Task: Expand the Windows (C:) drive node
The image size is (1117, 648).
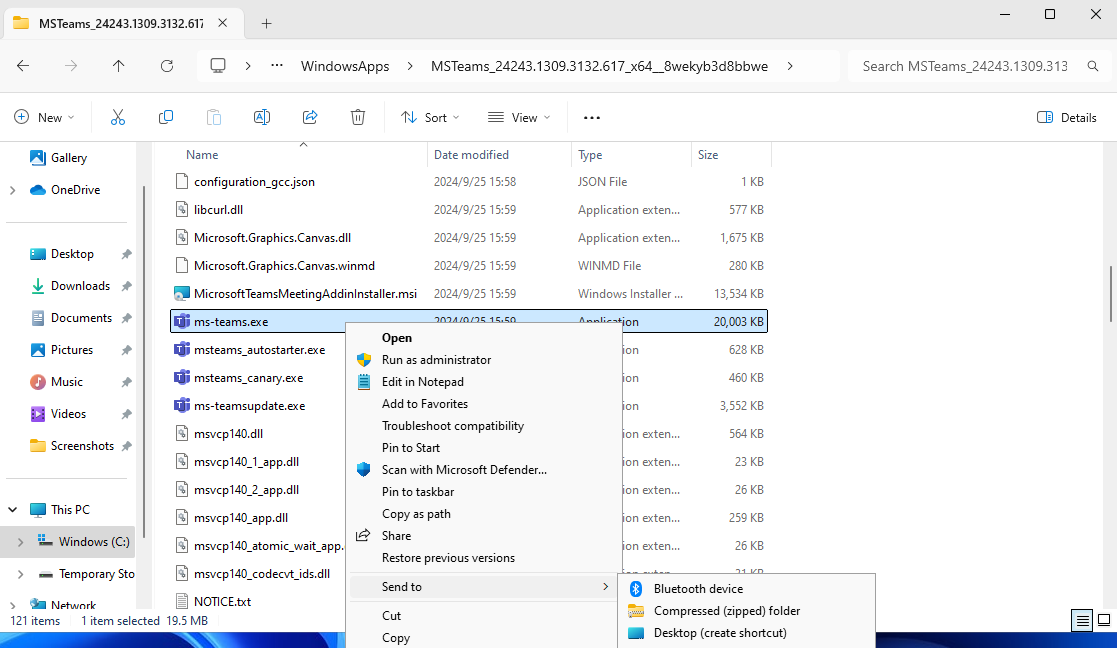Action: coord(20,542)
